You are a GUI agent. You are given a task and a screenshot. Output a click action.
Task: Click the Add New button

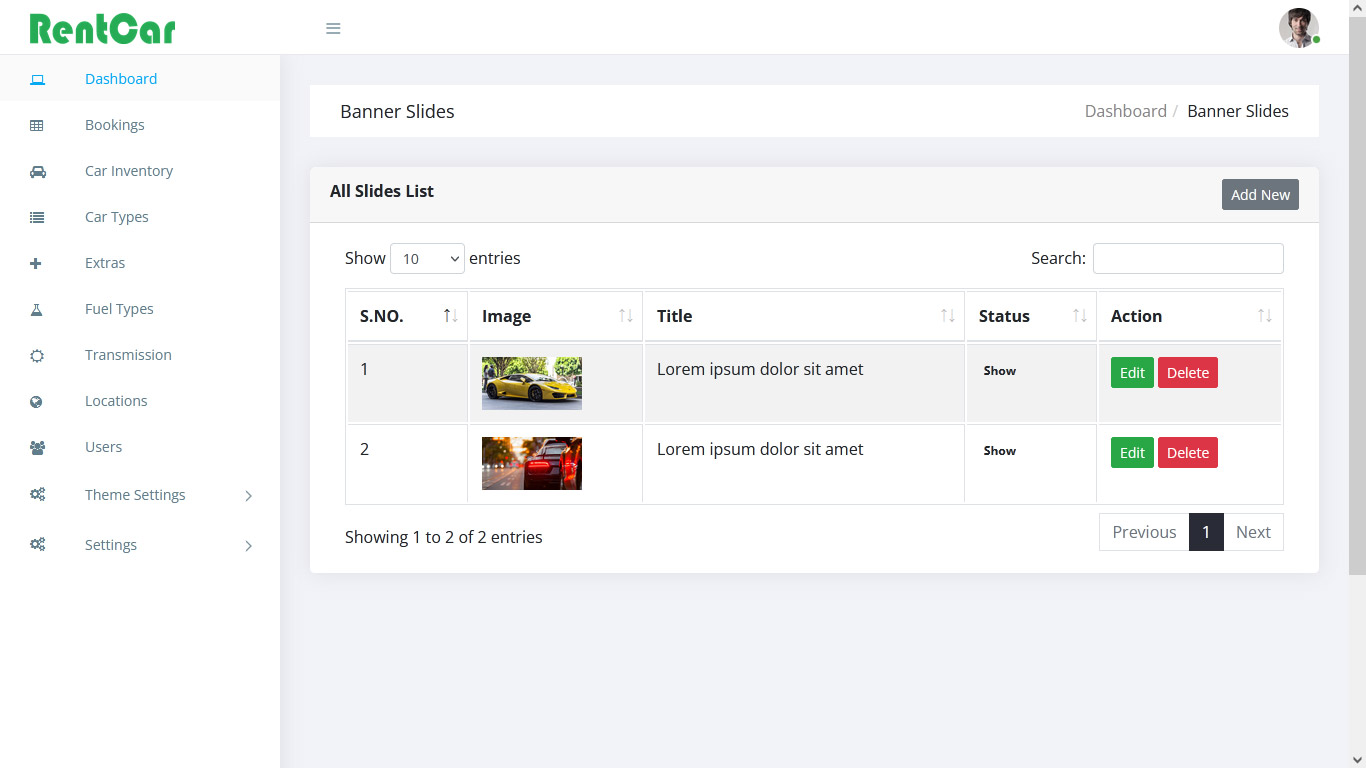tap(1260, 194)
